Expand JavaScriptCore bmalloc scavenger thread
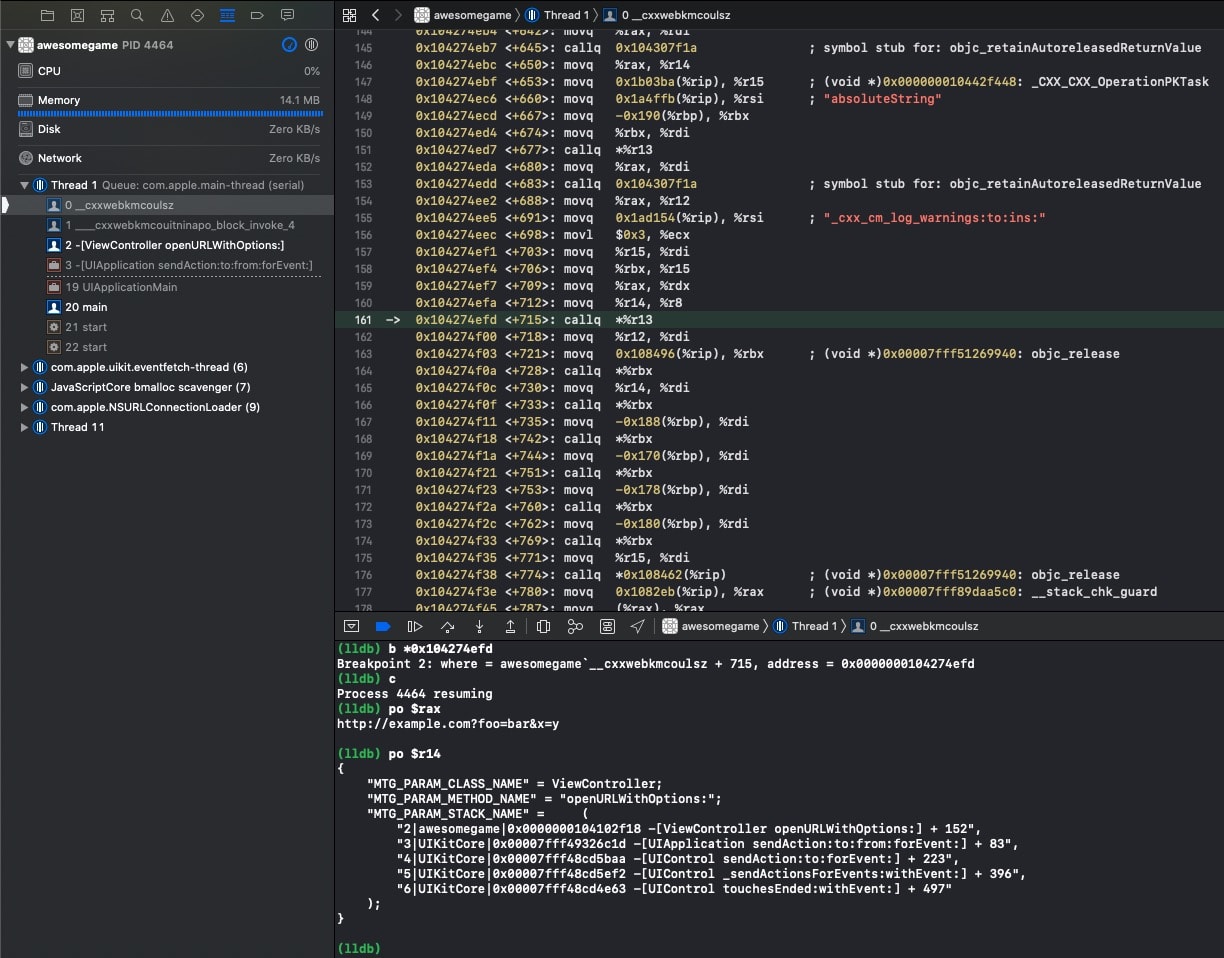The height and width of the screenshot is (958, 1224). [24, 387]
